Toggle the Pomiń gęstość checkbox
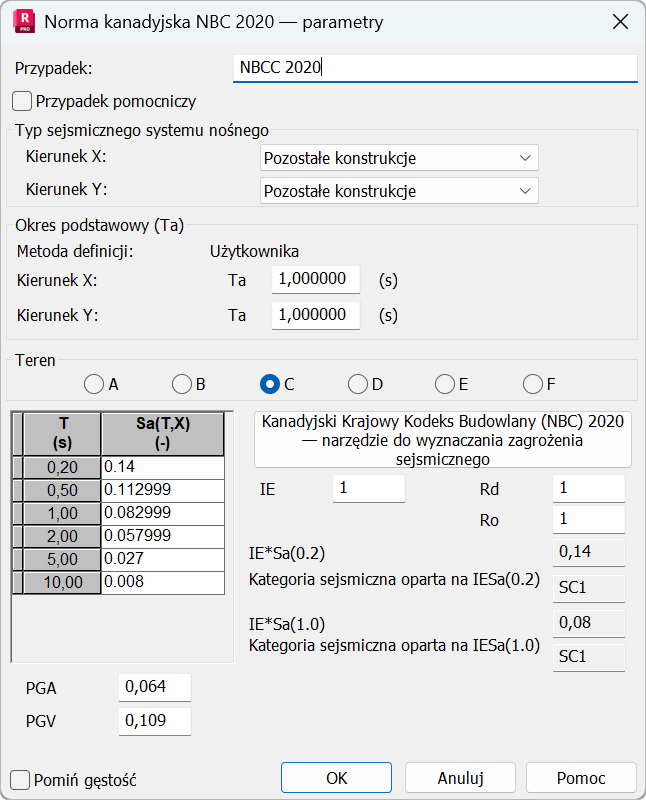This screenshot has height=800, width=646. (20, 780)
